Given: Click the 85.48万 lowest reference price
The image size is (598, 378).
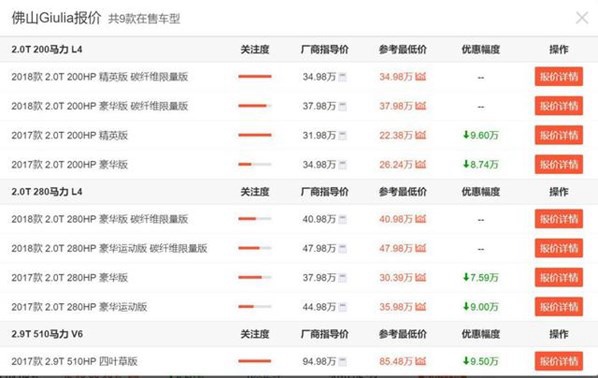Looking at the screenshot, I should click(396, 362).
